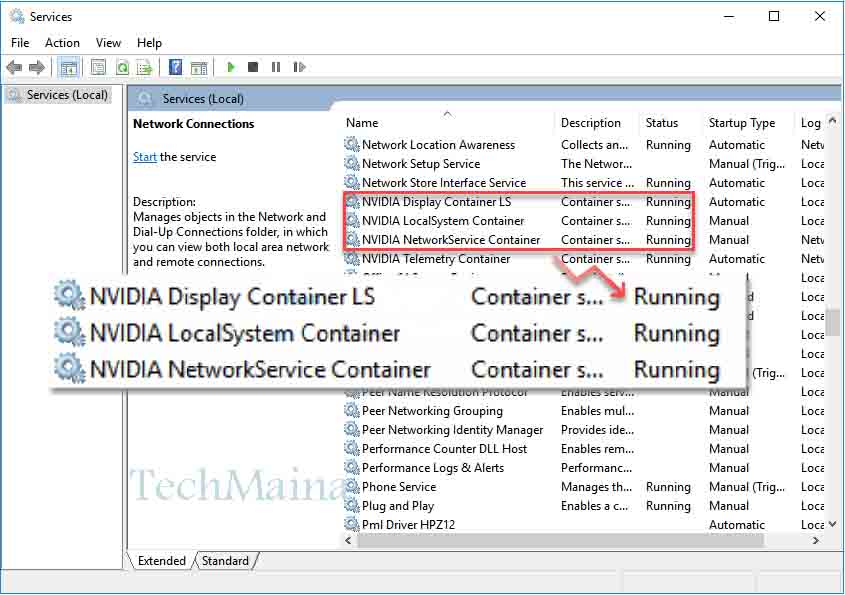Screen dimensions: 845x595
Task: Click the Start the service link
Action: (x=144, y=157)
